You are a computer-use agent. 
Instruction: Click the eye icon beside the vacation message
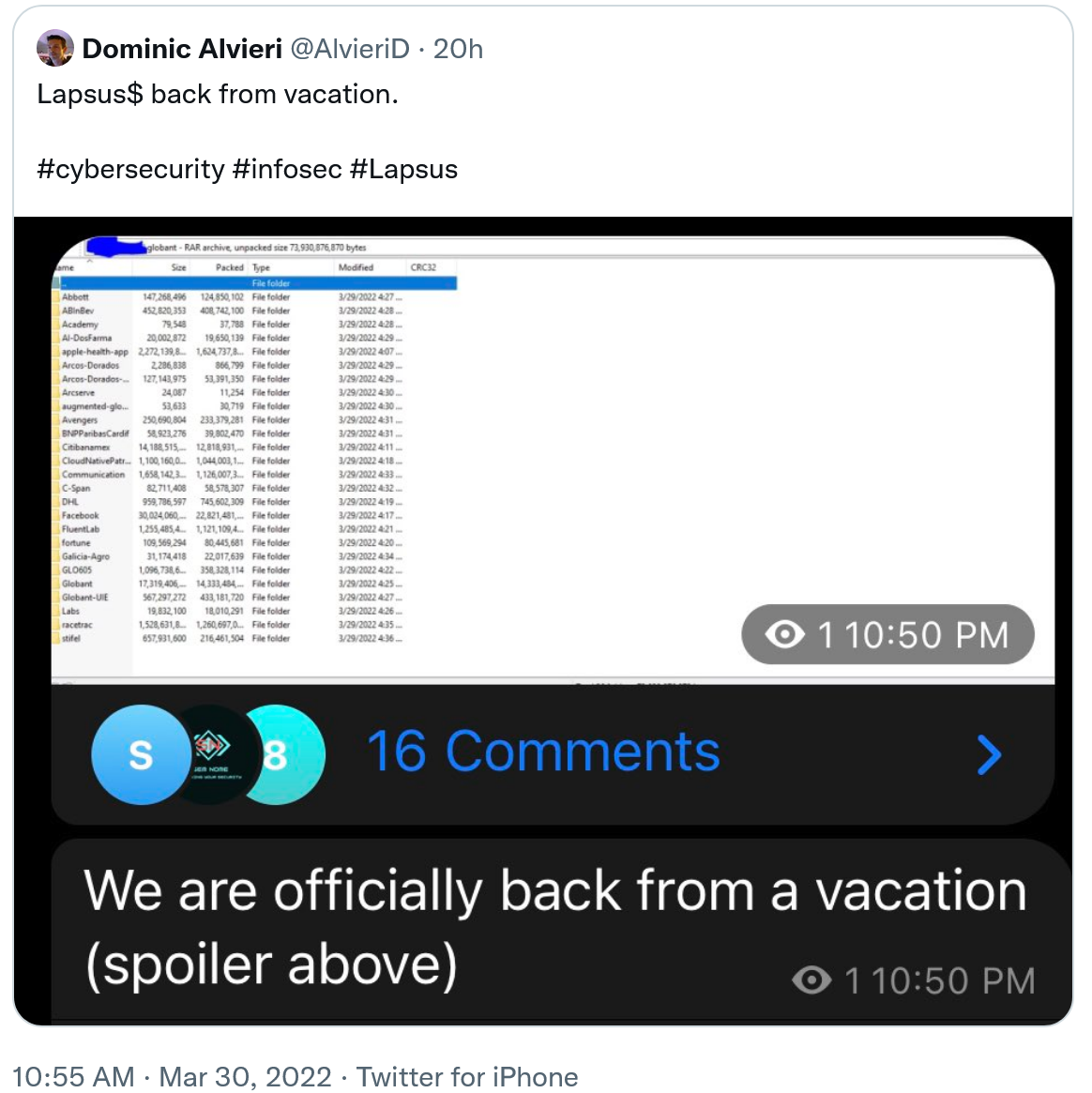tap(811, 980)
